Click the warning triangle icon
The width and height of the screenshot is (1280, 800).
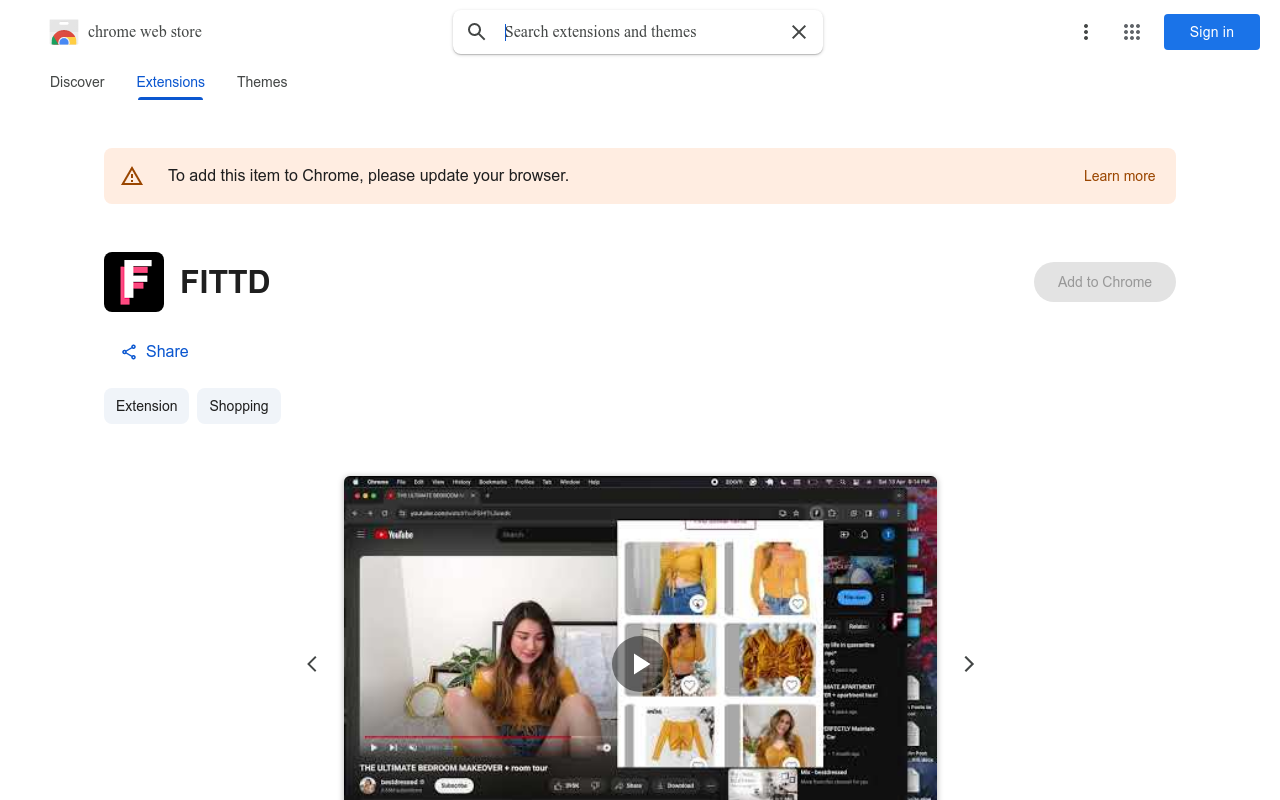132,176
